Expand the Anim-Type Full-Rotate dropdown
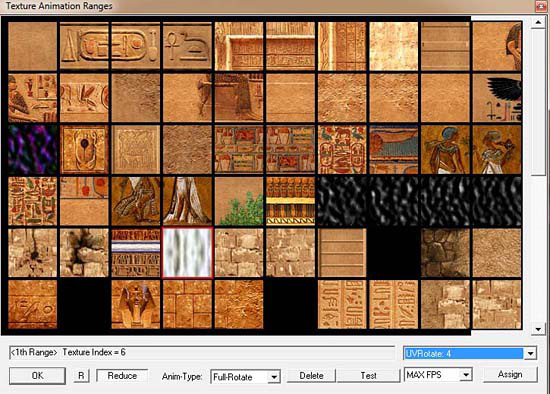The image size is (550, 394). tap(274, 377)
